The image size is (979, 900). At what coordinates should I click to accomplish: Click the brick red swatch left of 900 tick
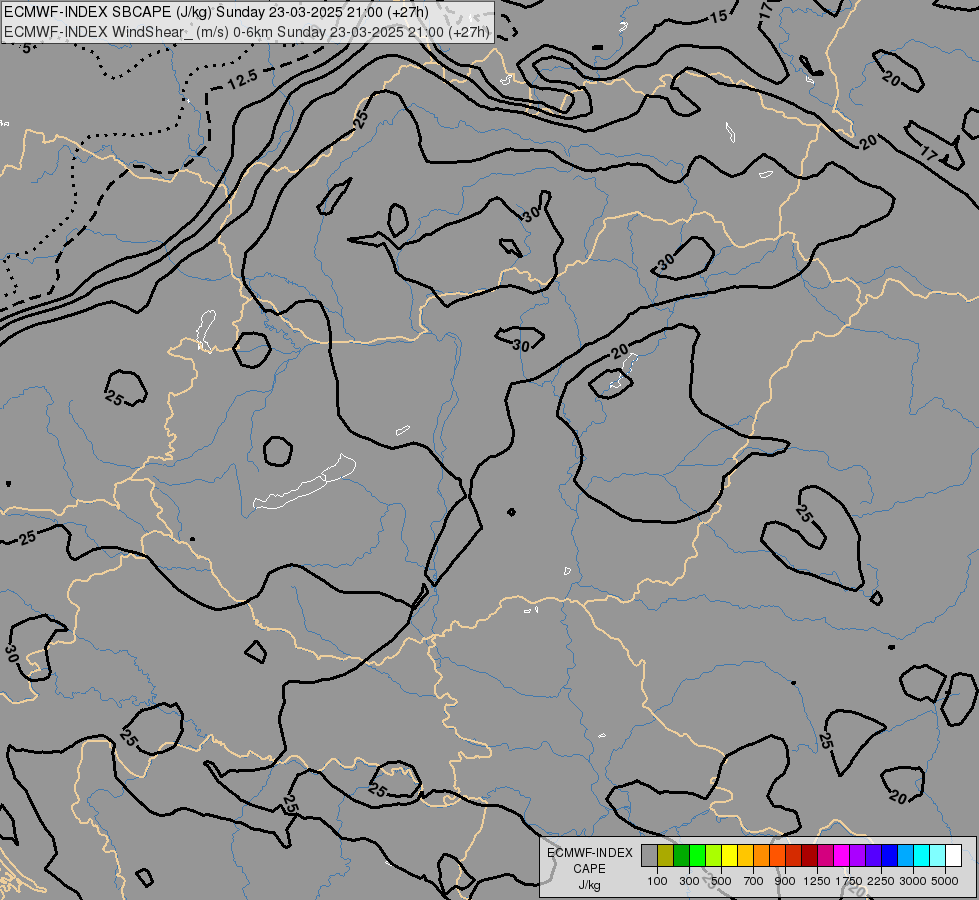[x=794, y=855]
